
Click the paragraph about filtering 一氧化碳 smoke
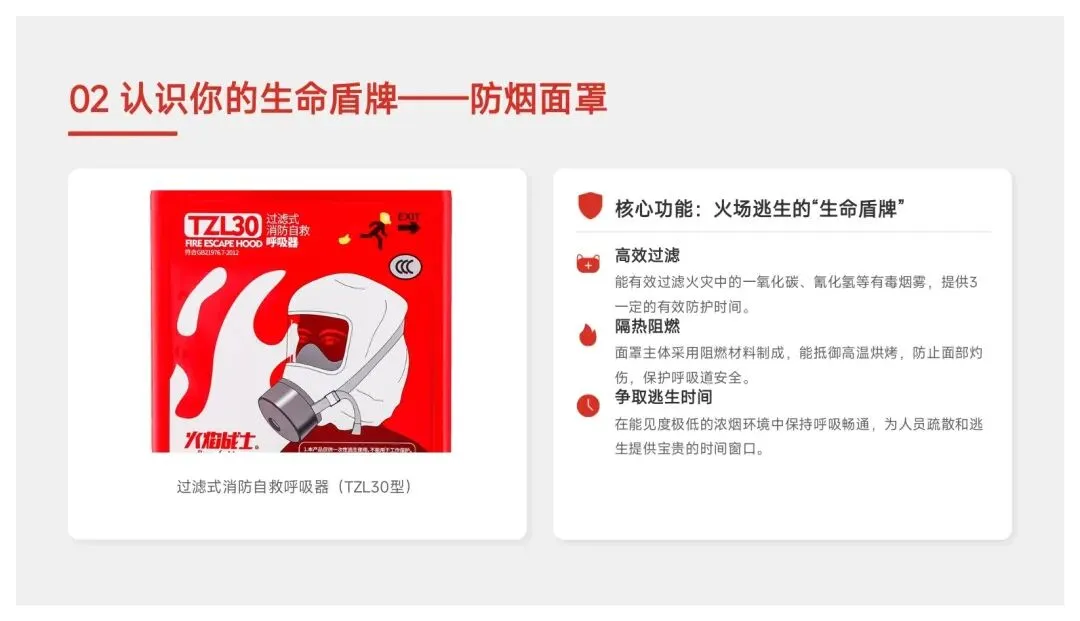tap(796, 294)
